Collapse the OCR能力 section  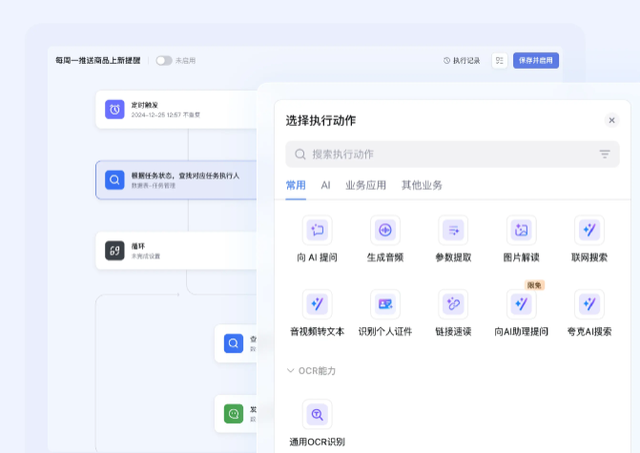tap(290, 371)
